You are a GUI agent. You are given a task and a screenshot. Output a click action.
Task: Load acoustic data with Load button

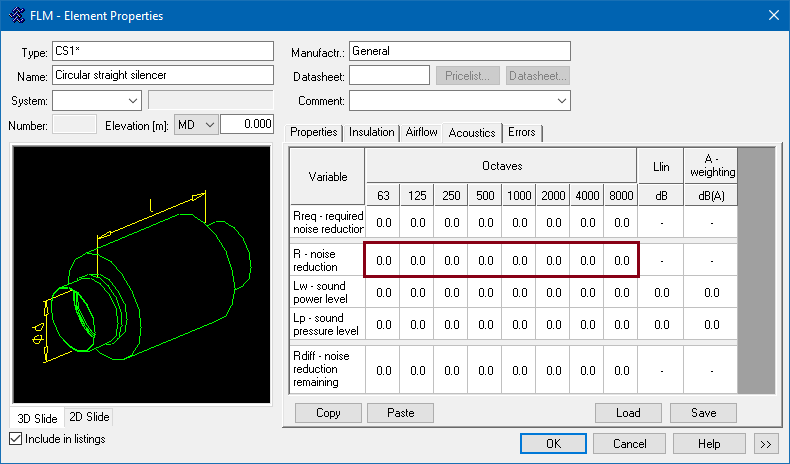pyautogui.click(x=628, y=413)
